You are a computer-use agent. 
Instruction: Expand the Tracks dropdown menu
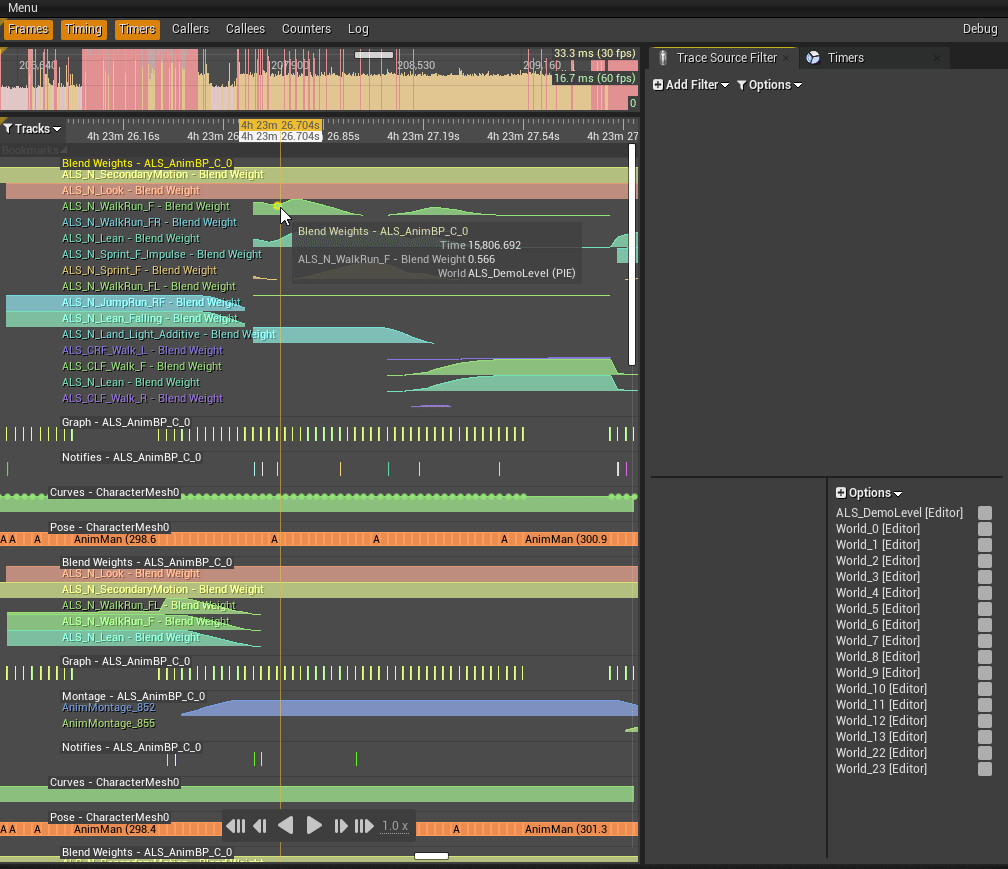[x=32, y=129]
